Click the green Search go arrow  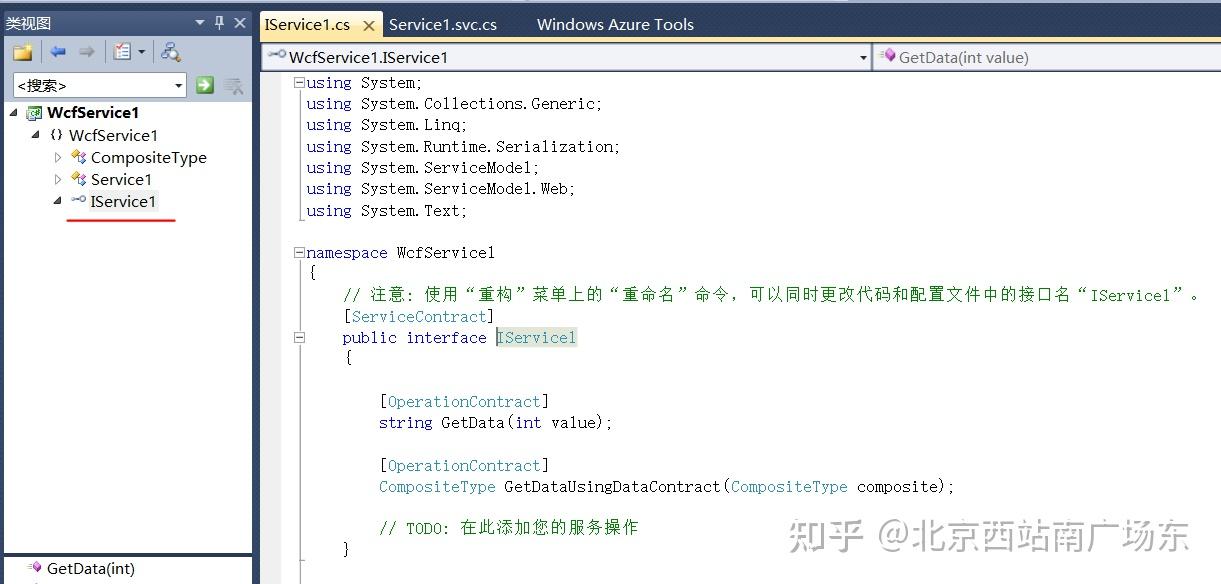(x=205, y=85)
